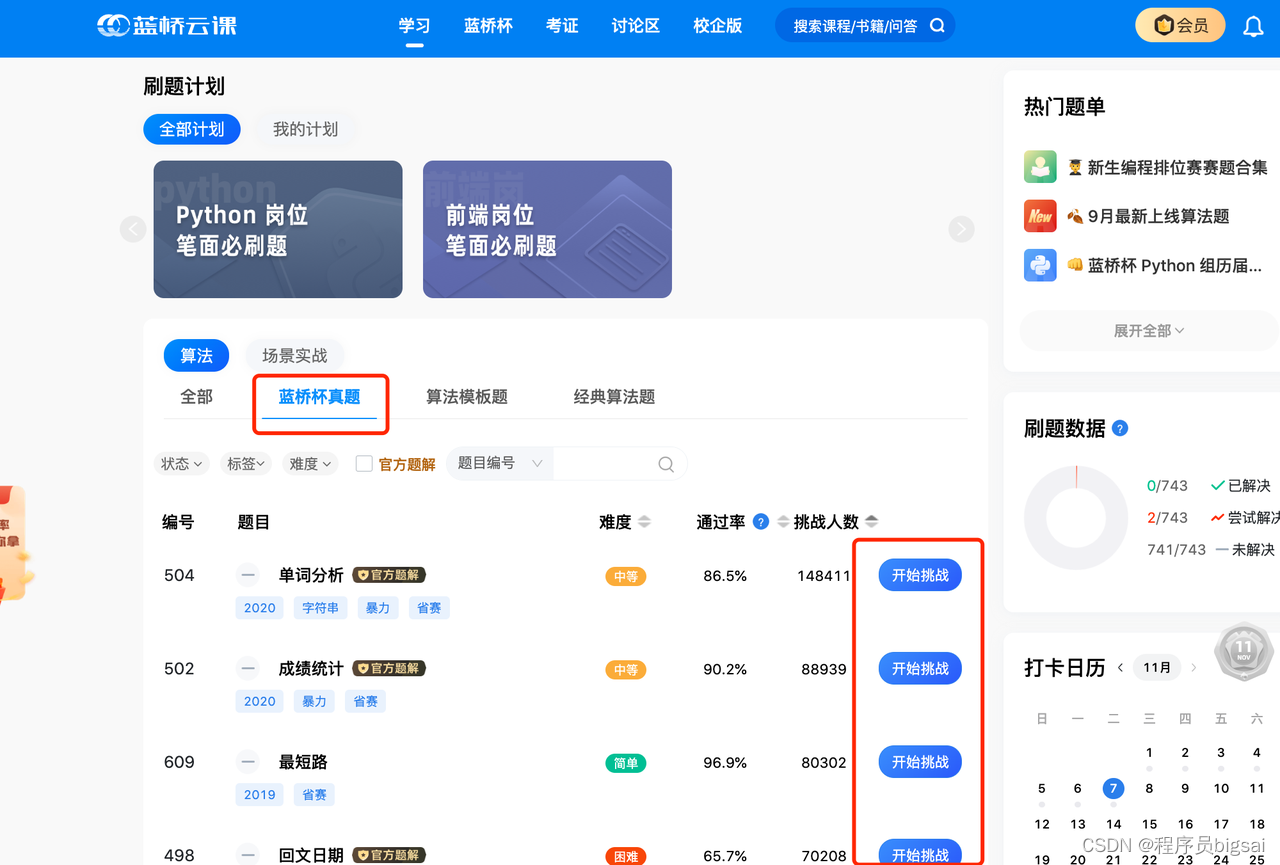This screenshot has height=865, width=1280.
Task: Click the Python icon beside 蓝桥杯 Python 组历届
Action: click(1040, 265)
